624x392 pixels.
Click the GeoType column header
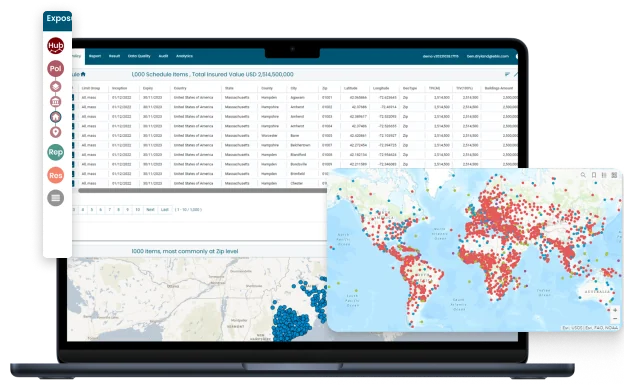point(410,88)
